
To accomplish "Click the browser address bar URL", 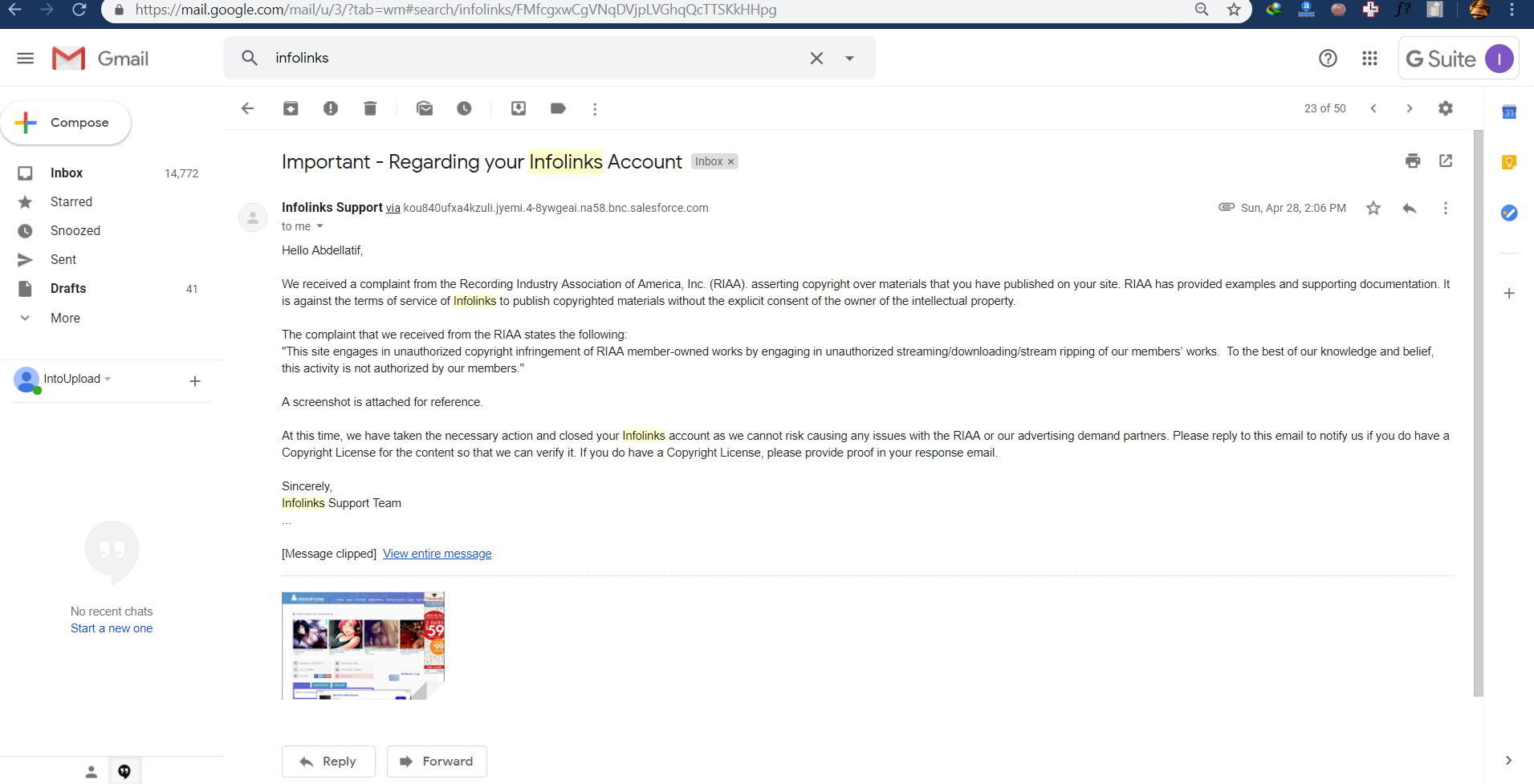I will click(x=455, y=10).
